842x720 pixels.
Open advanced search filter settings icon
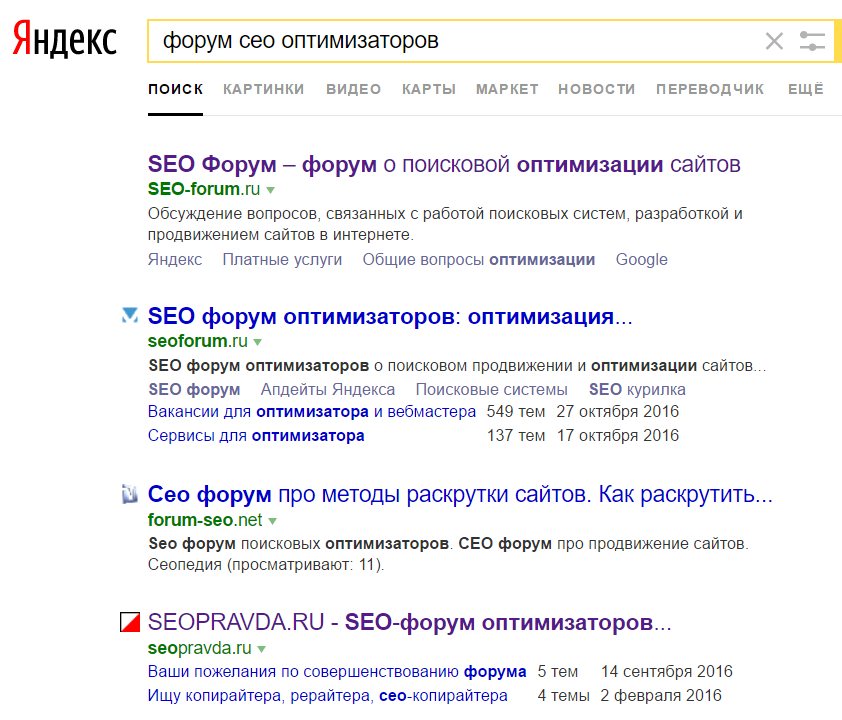click(812, 41)
